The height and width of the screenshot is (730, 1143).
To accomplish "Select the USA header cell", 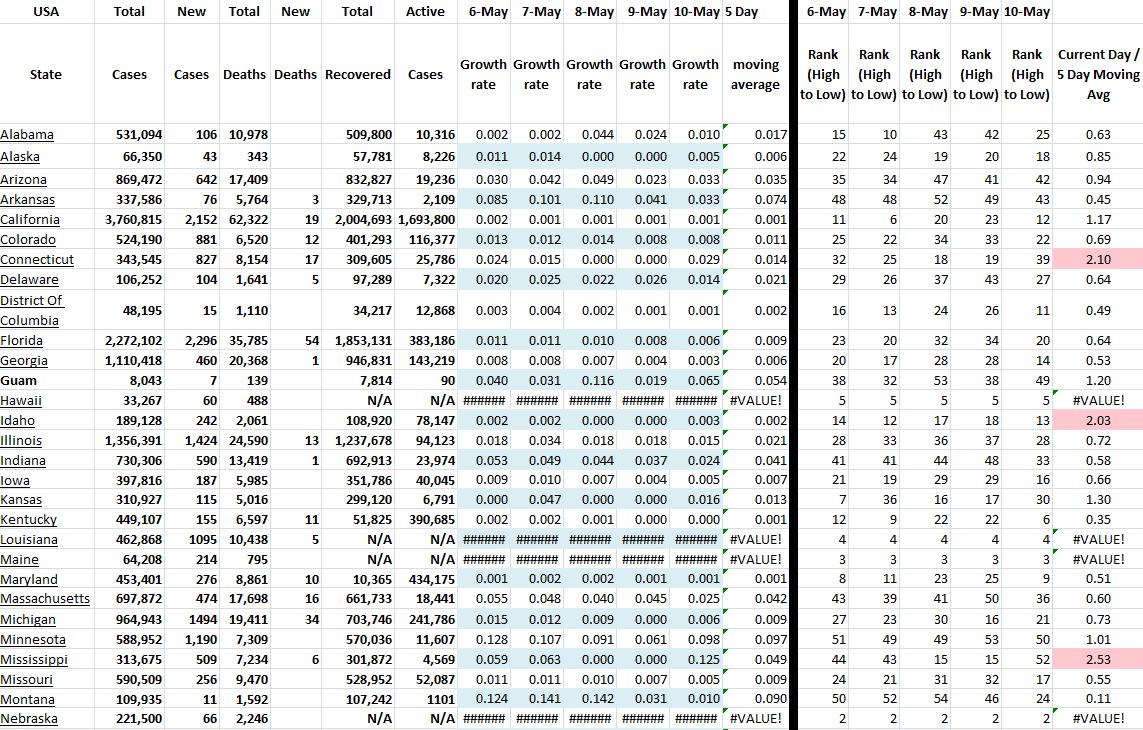I will pyautogui.click(x=46, y=12).
